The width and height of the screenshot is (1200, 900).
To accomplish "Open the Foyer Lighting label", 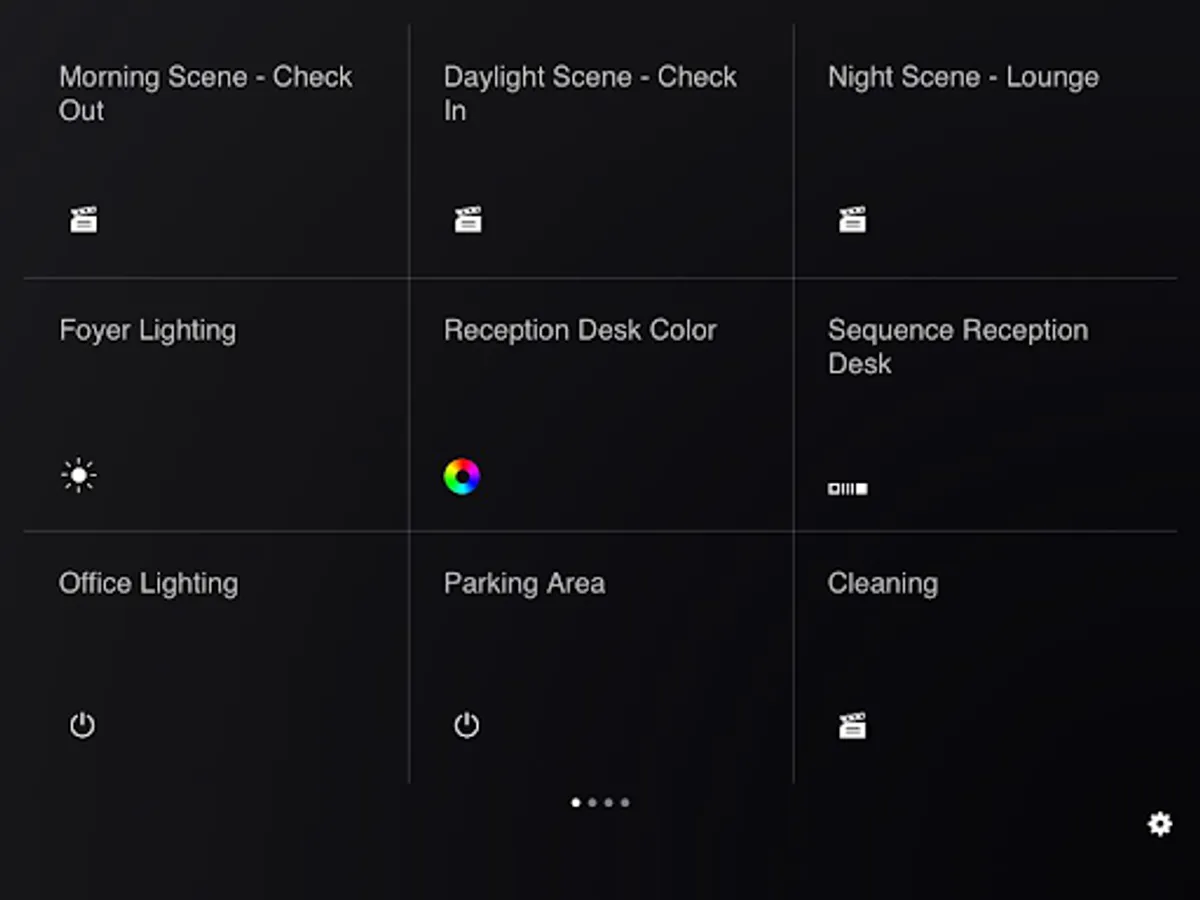I will [x=147, y=330].
